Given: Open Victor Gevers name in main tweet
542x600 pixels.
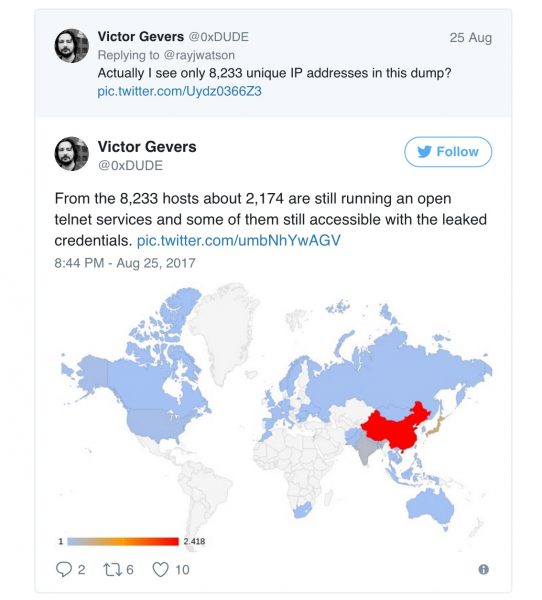Looking at the screenshot, I should [147, 147].
